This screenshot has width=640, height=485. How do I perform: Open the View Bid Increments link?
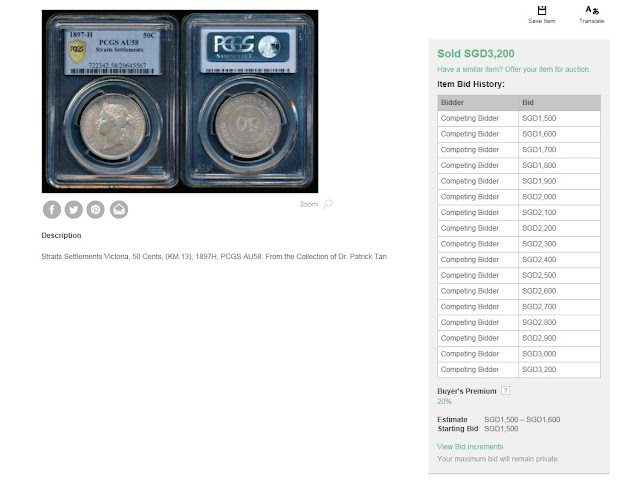click(470, 447)
